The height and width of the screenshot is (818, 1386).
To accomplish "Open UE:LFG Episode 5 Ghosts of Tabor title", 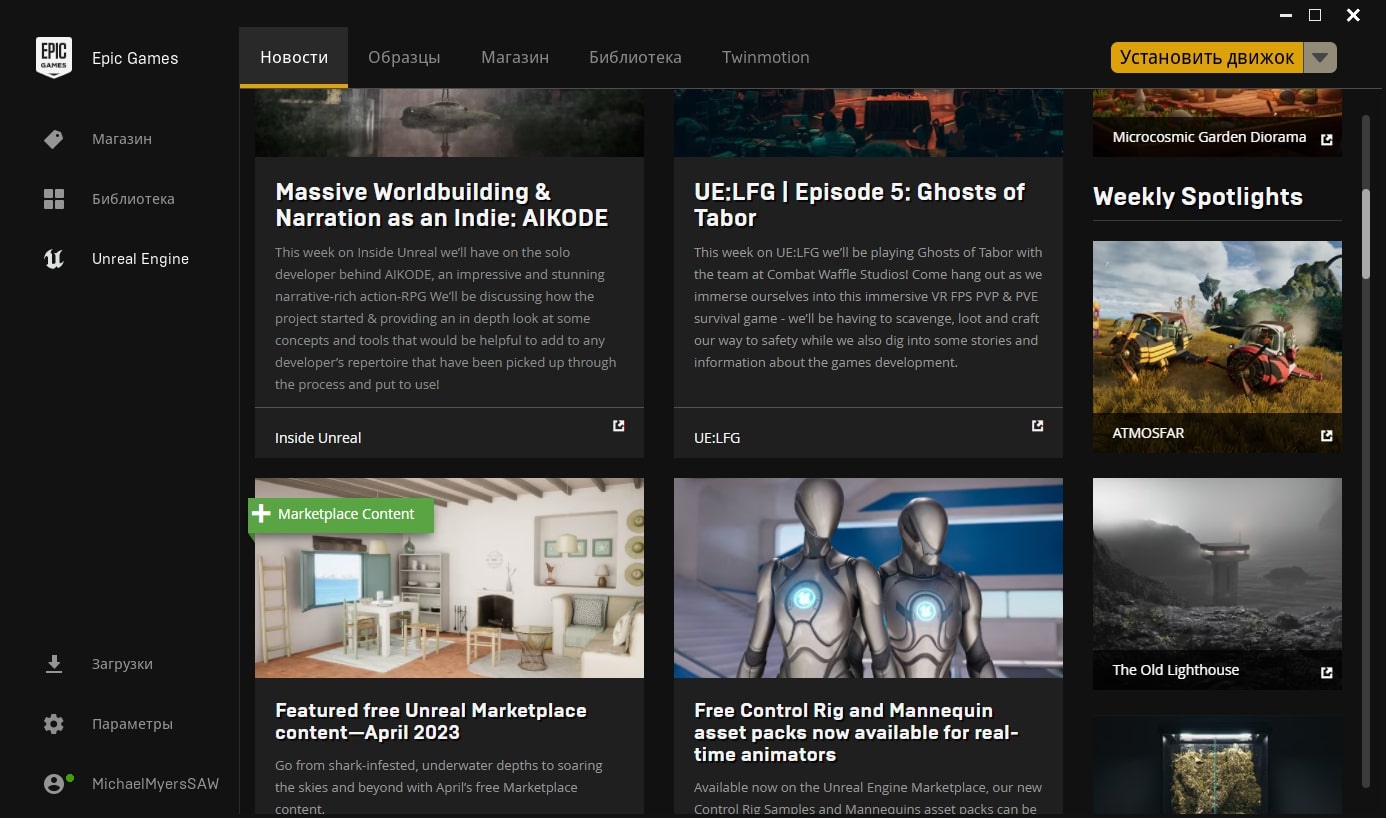I will tap(860, 205).
